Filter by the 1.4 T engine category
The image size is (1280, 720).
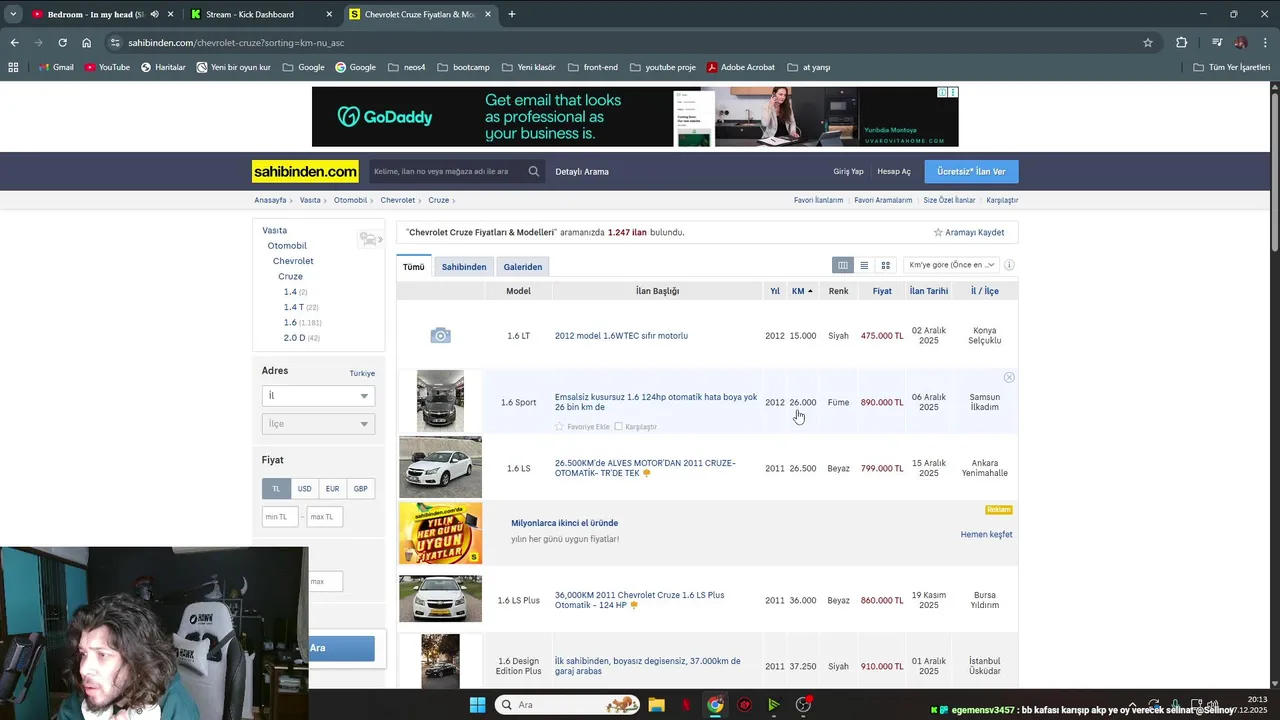tap(294, 307)
